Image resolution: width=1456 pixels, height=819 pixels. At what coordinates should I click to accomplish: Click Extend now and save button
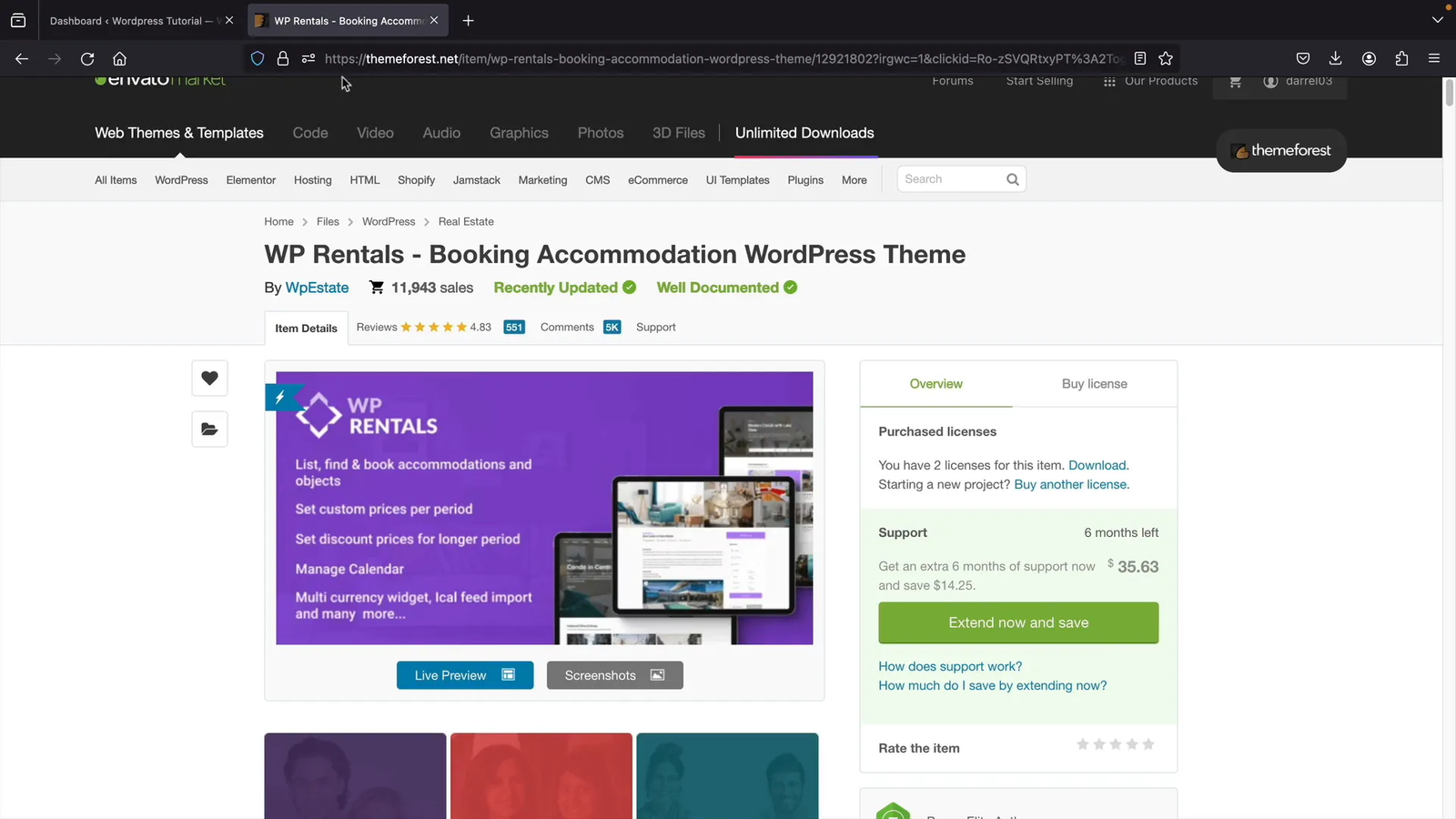(x=1018, y=622)
